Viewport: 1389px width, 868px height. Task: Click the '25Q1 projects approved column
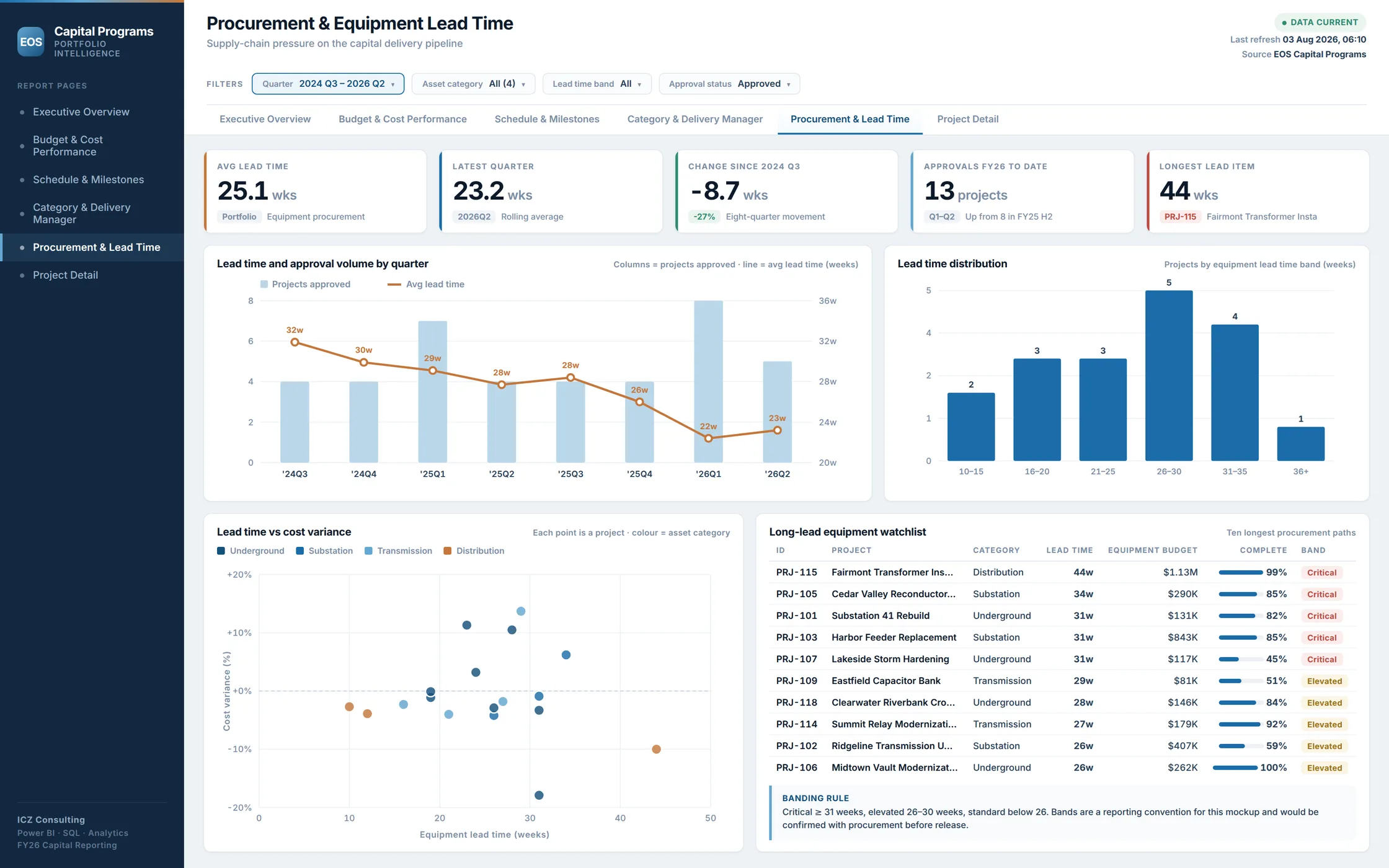432,391
